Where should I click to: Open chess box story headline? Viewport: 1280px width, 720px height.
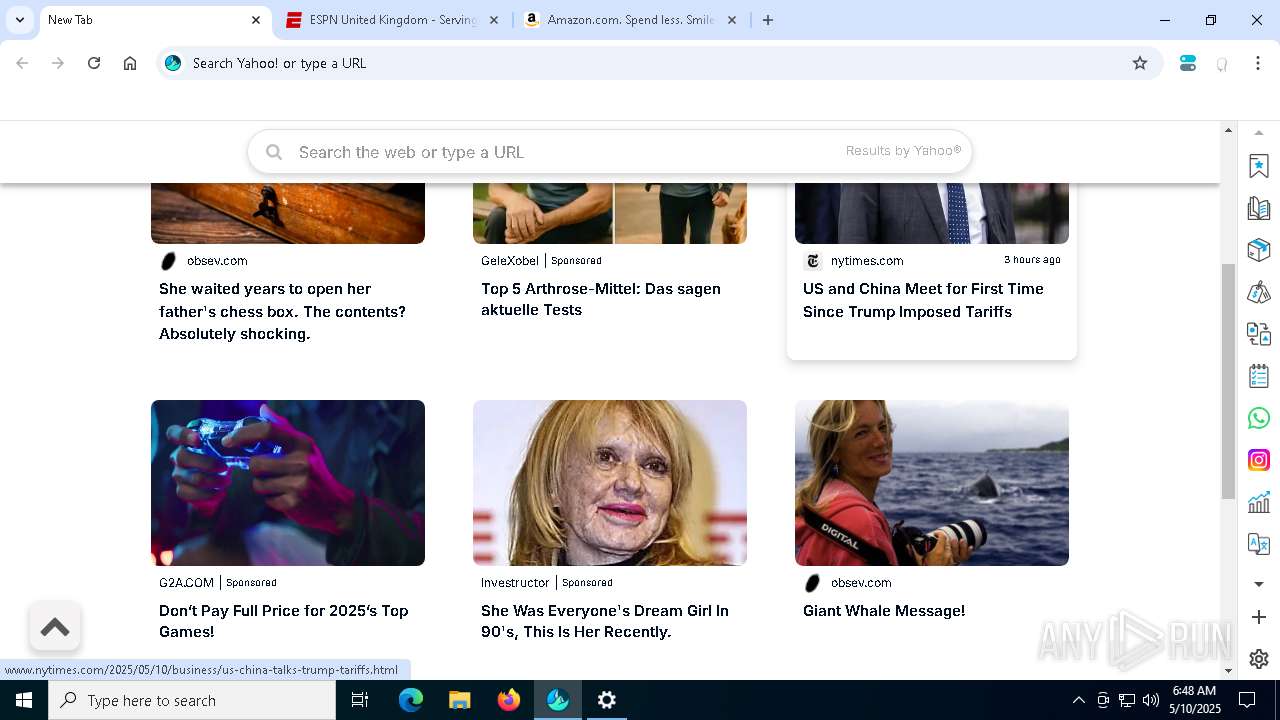(282, 311)
